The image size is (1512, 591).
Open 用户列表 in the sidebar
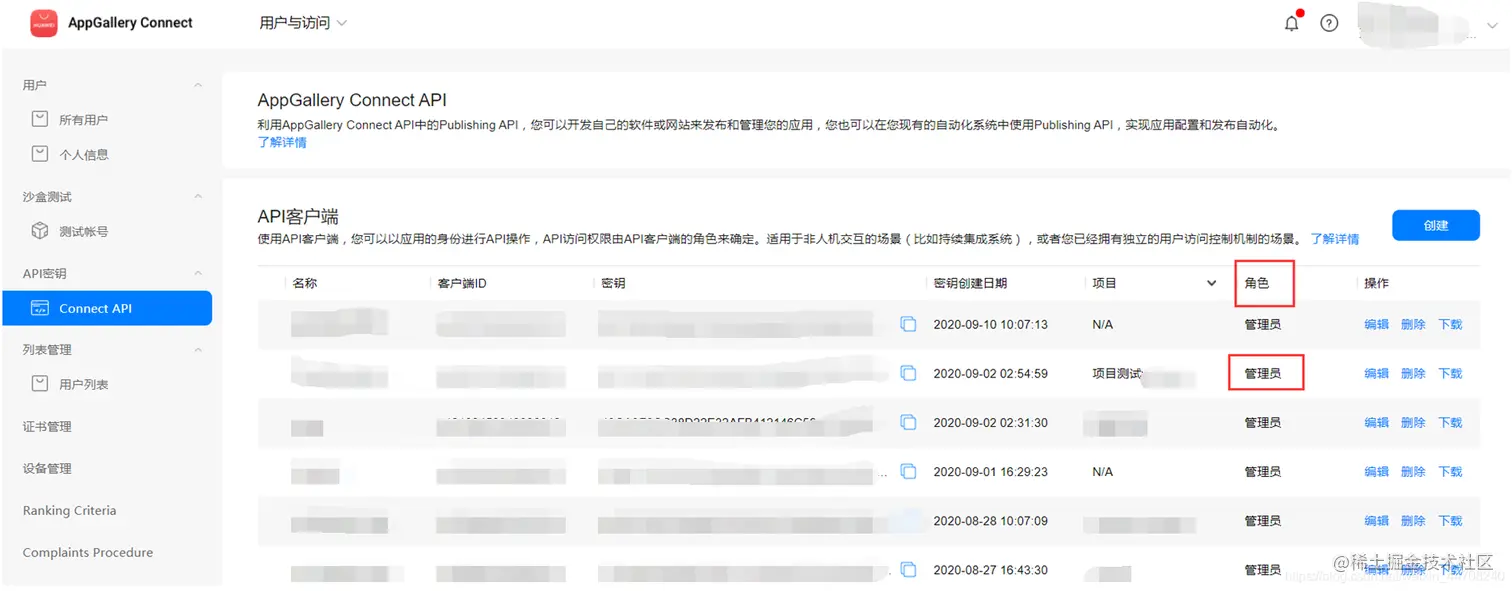pos(83,385)
